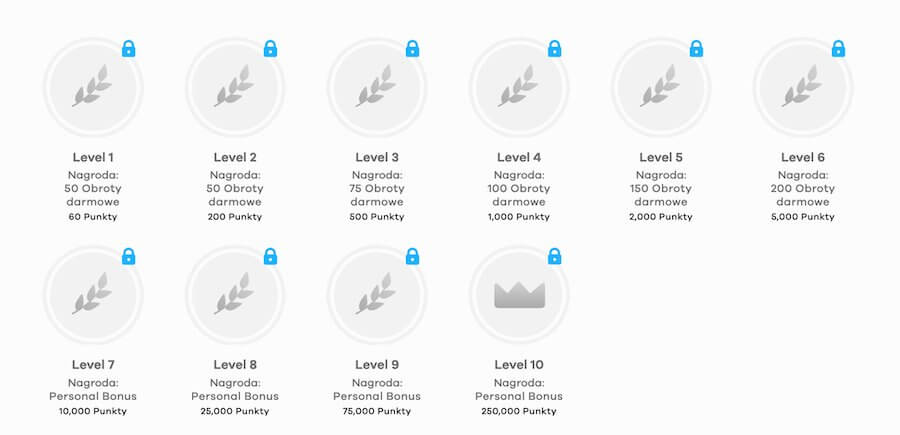Click the Level 10 crown badge
900x435 pixels.
[519, 295]
